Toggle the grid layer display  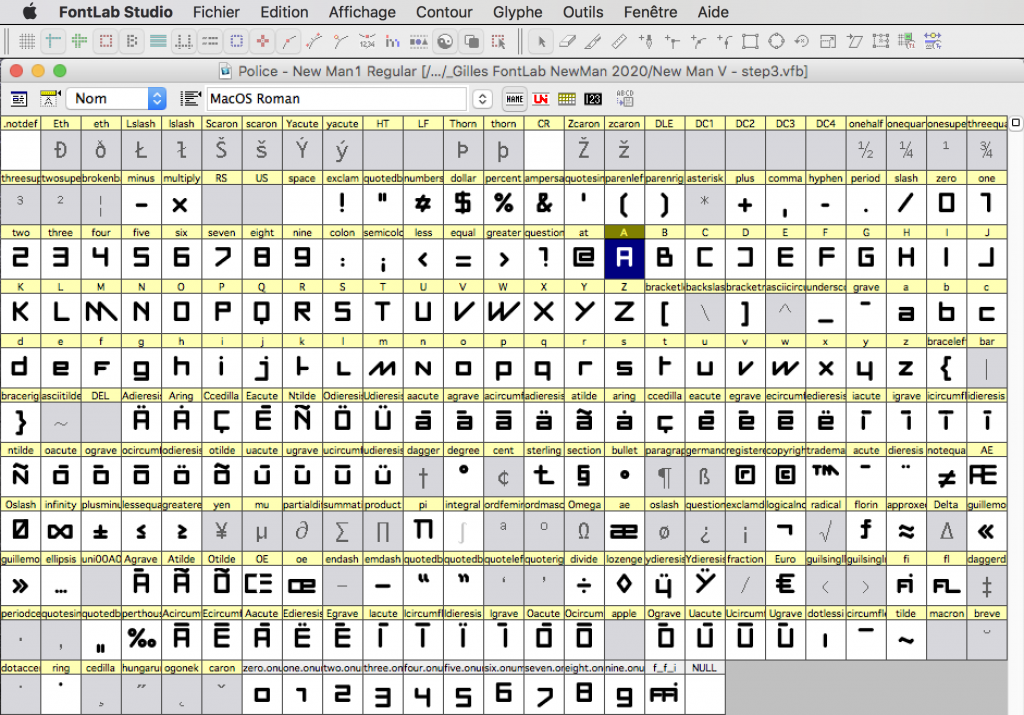coord(28,41)
